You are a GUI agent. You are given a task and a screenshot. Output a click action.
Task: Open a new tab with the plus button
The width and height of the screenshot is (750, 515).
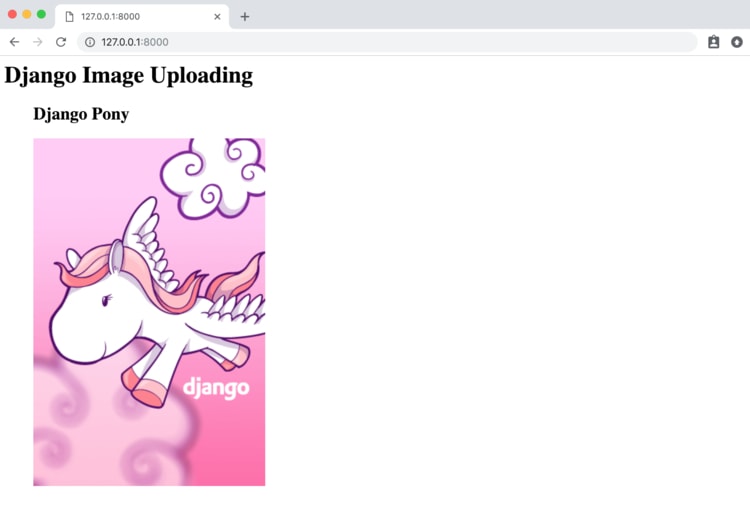[244, 17]
